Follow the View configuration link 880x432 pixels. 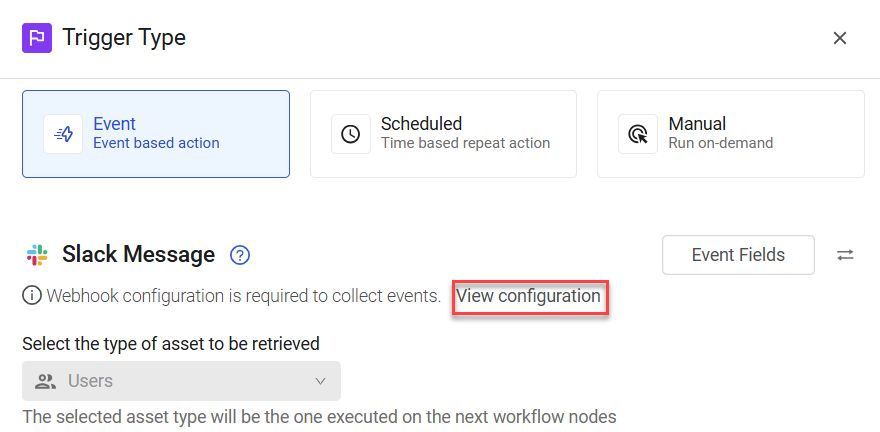529,296
